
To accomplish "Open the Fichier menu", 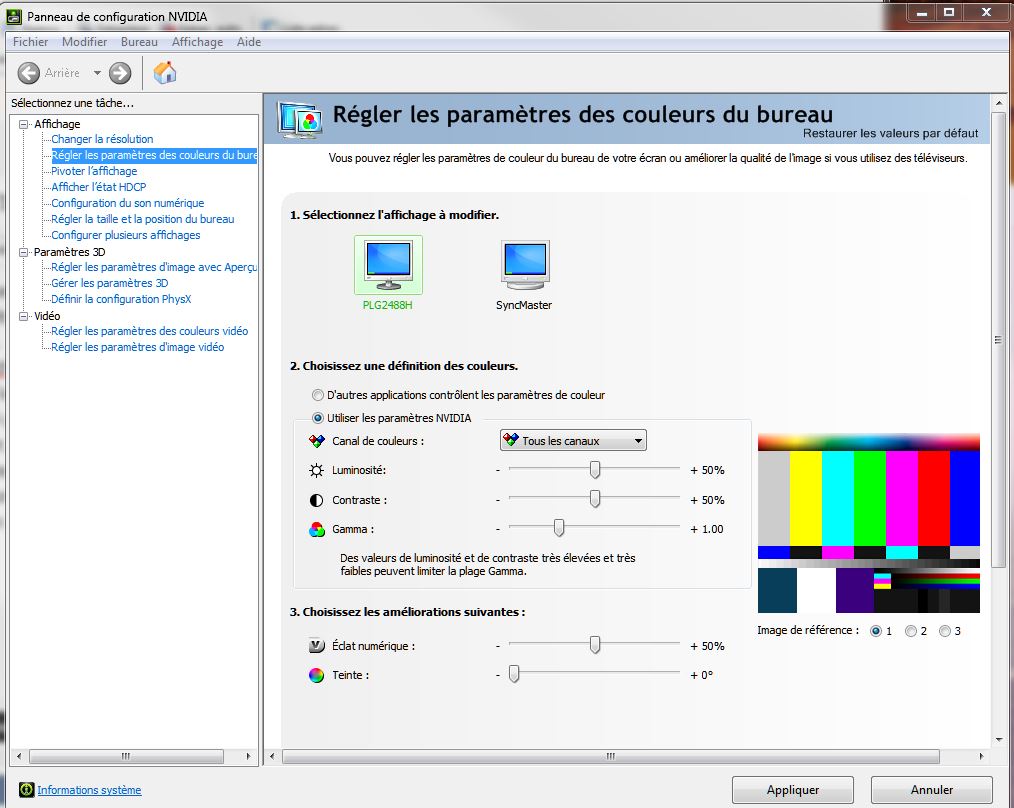I will coord(30,42).
